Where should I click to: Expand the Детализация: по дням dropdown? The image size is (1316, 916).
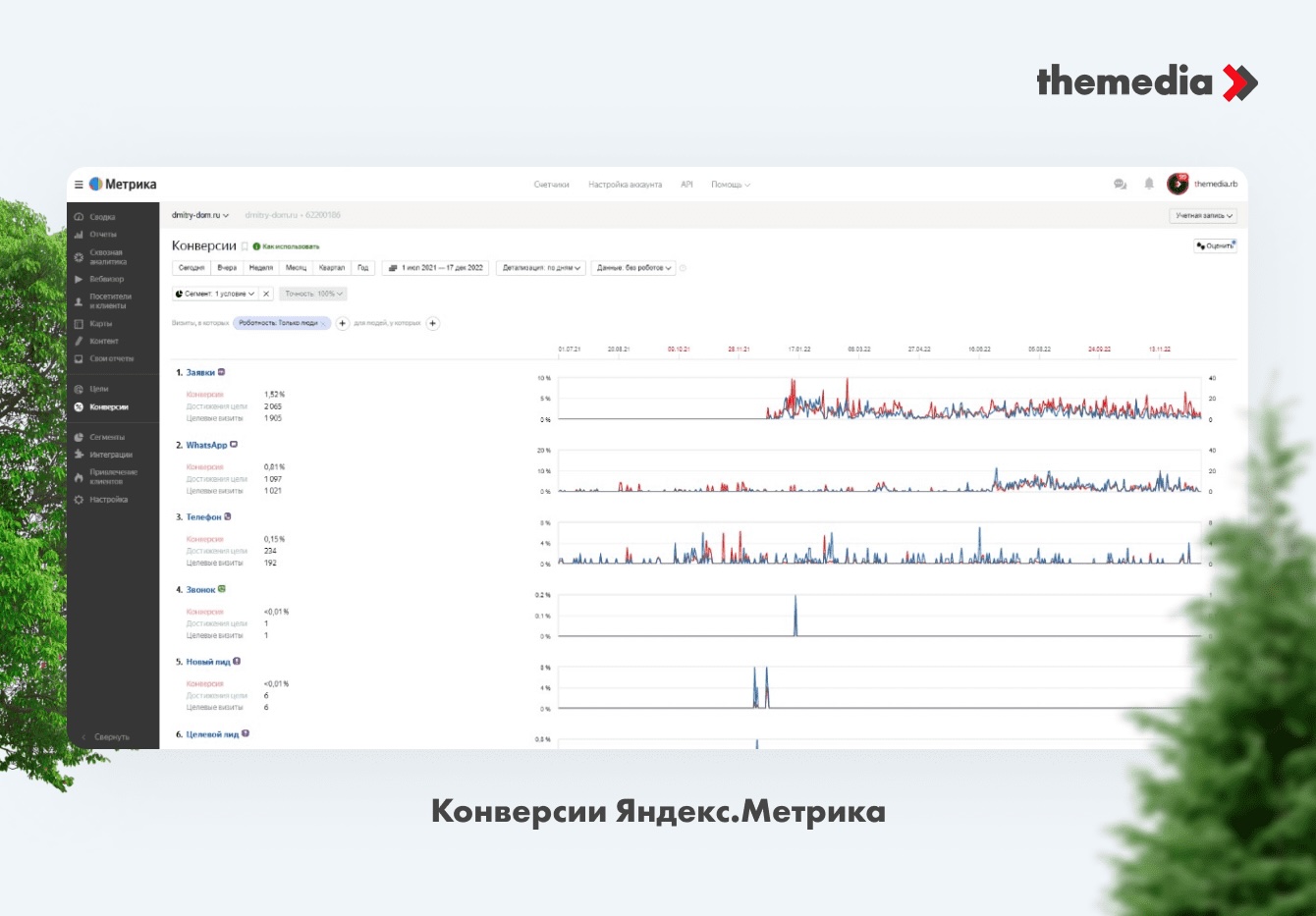point(542,267)
